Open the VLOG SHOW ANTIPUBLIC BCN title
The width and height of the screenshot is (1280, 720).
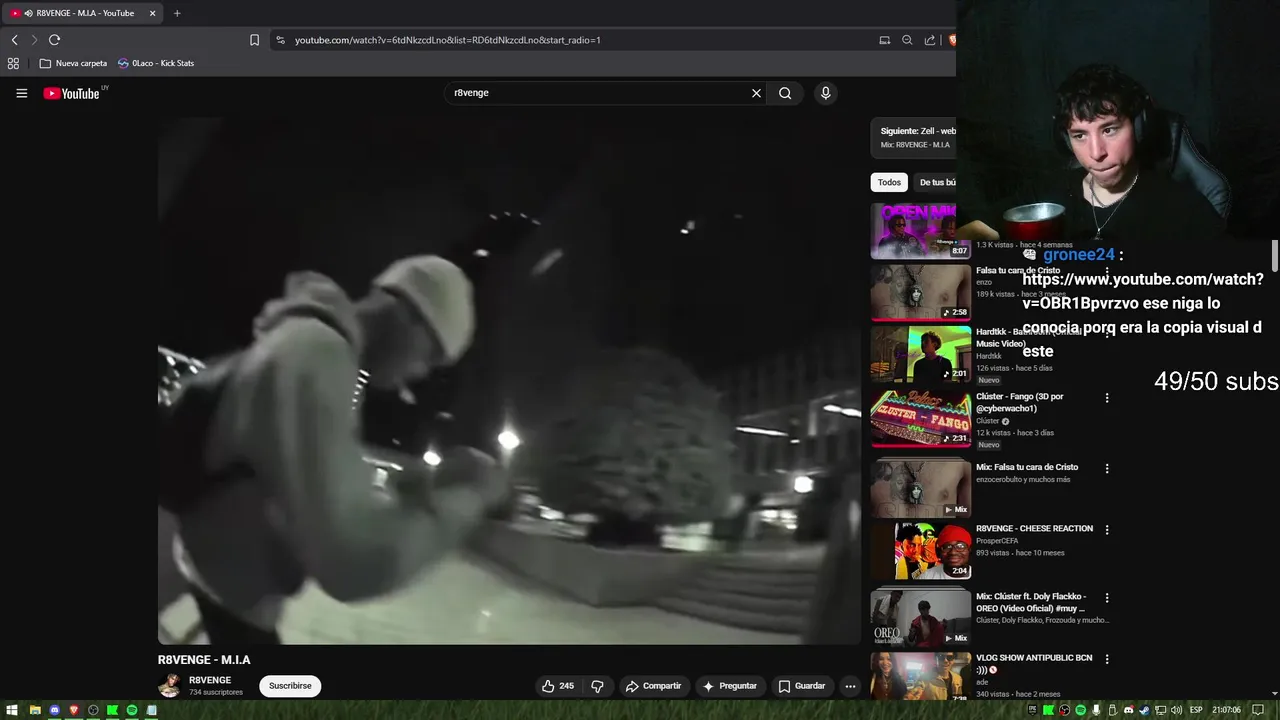(x=1034, y=664)
